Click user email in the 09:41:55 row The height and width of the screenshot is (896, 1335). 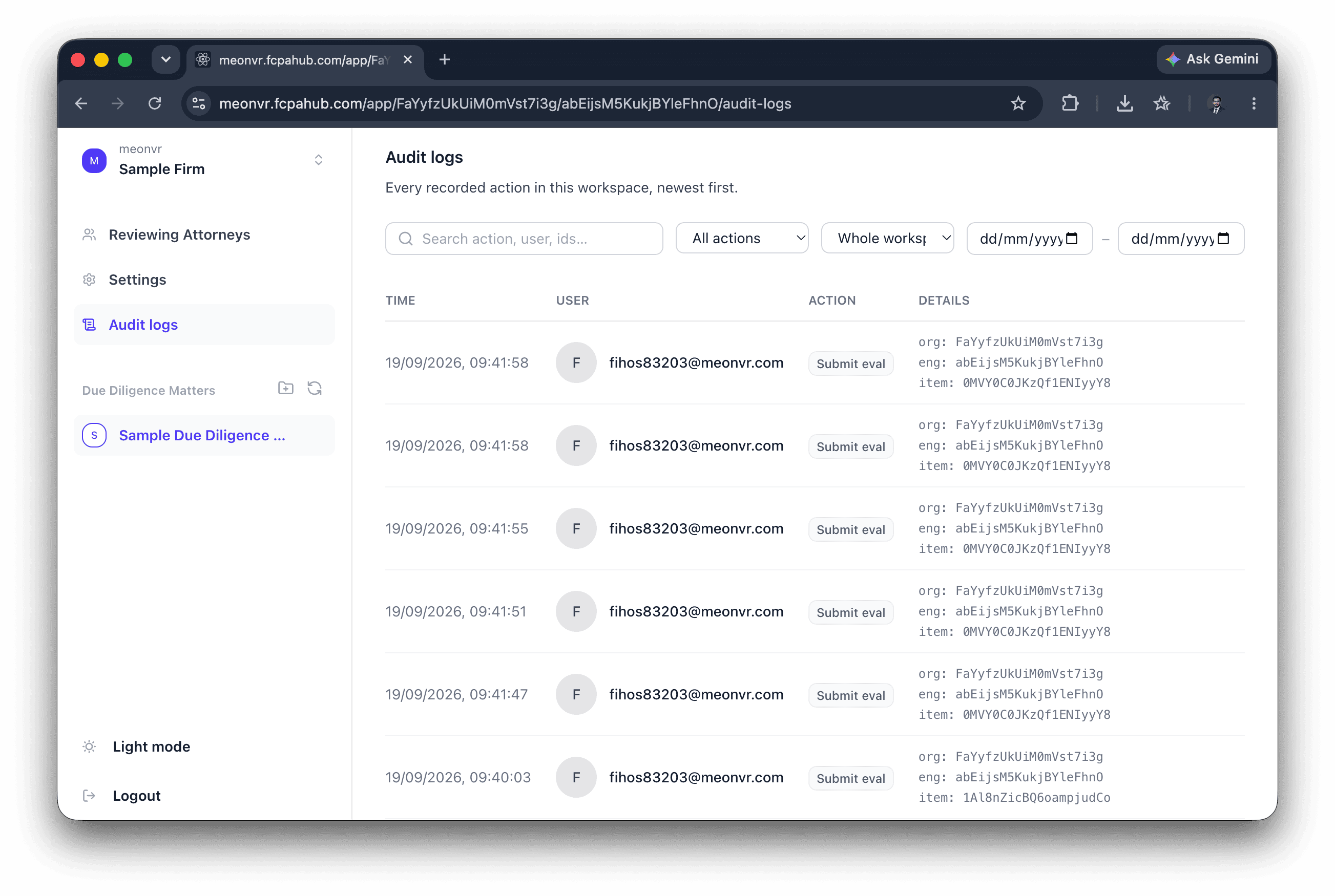(696, 528)
